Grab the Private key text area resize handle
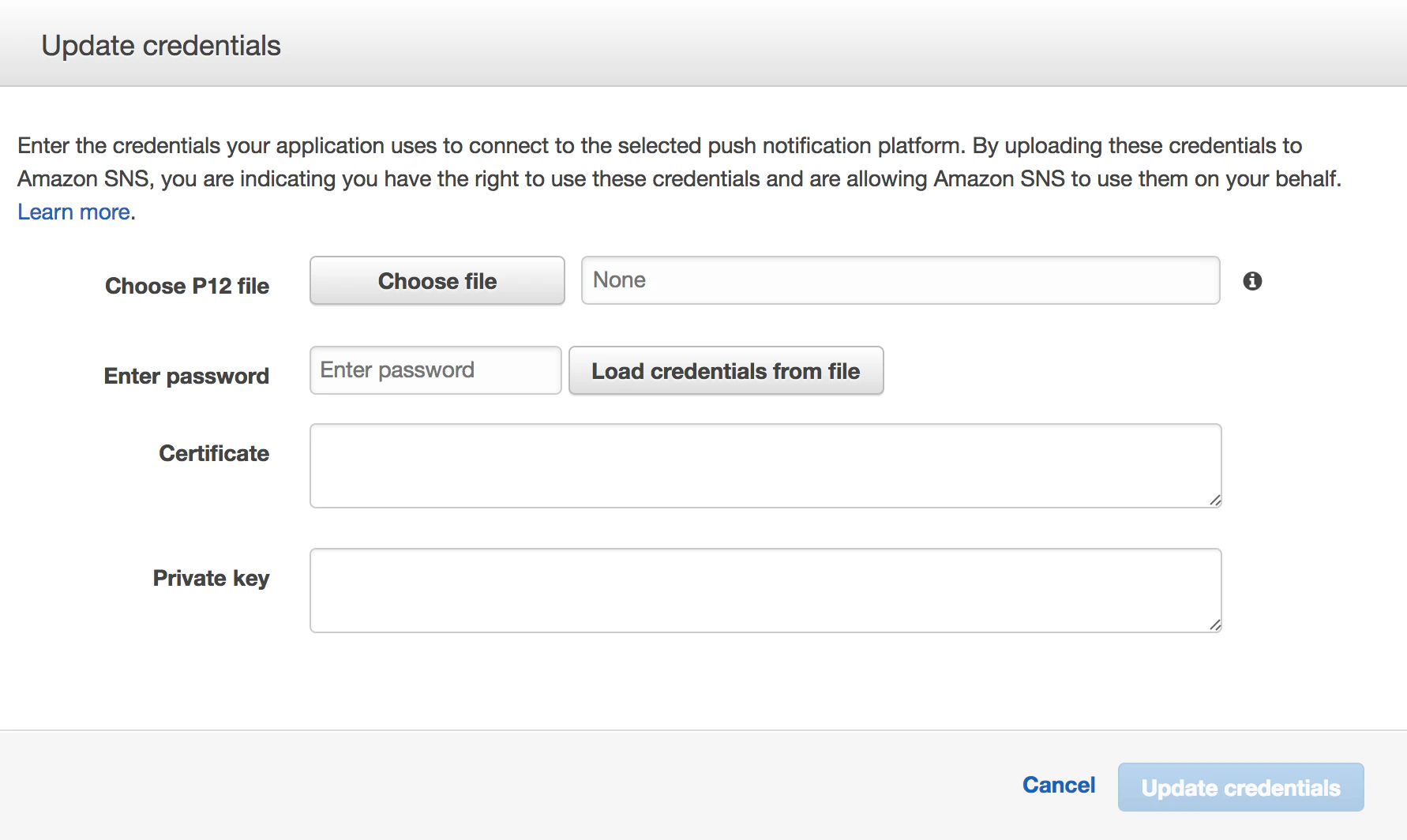 pyautogui.click(x=1215, y=625)
